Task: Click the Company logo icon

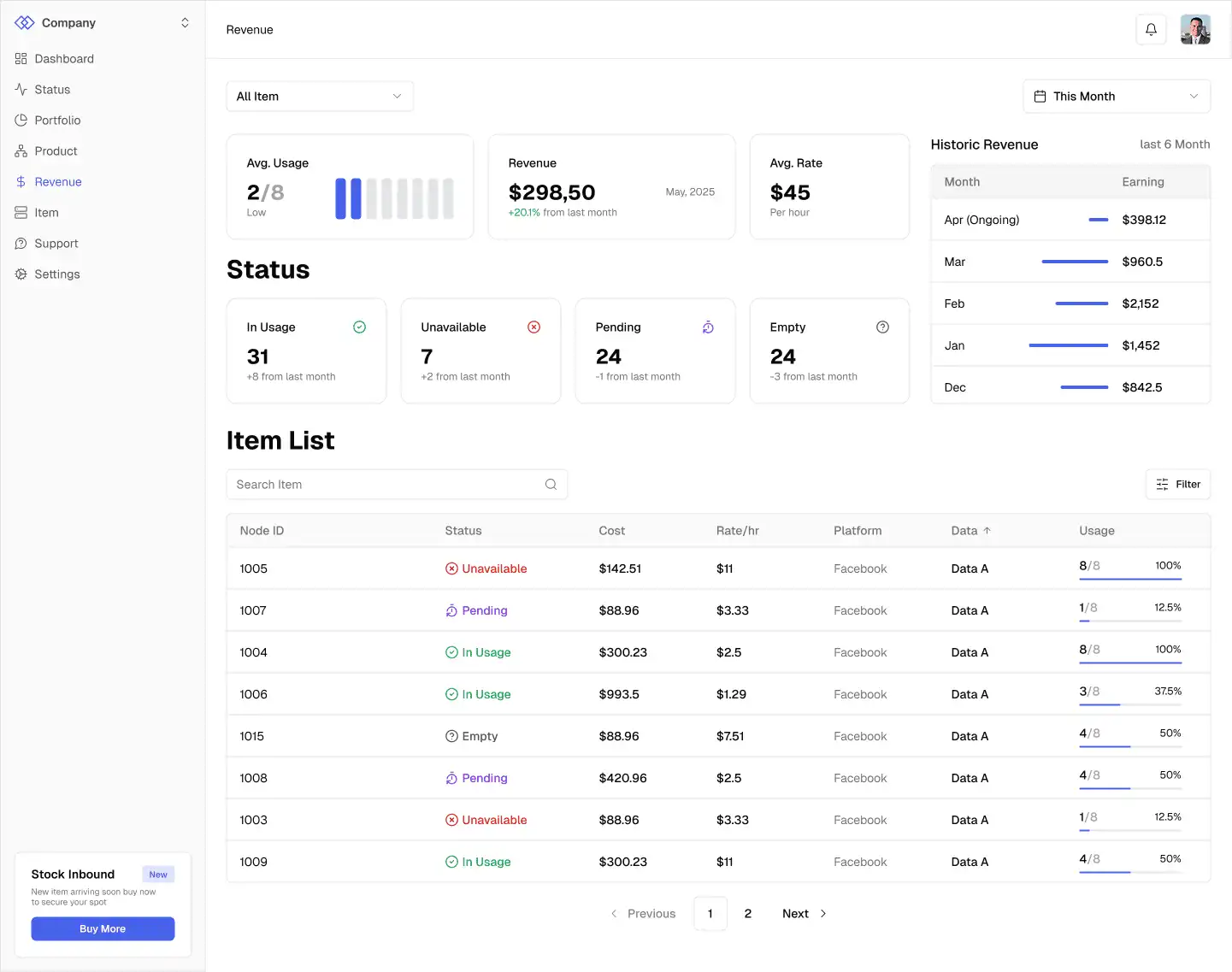Action: coord(25,23)
